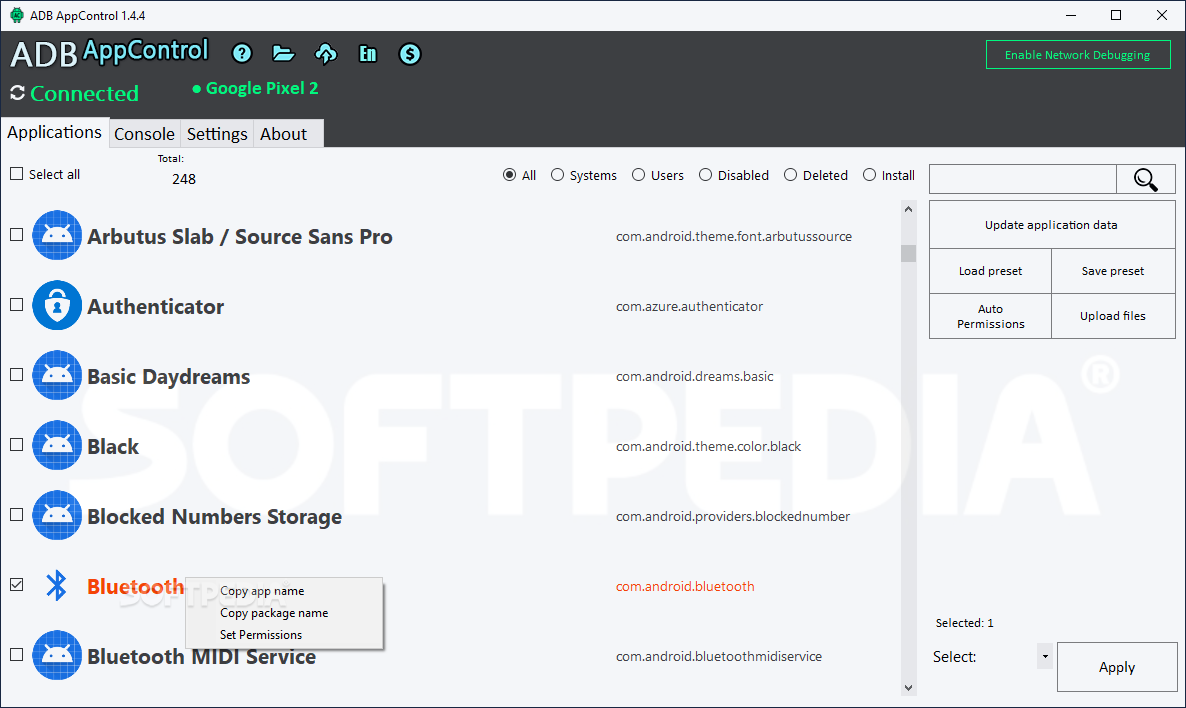Screen dimensions: 1186x708
Task: Select the Disabled filter radio button
Action: (705, 175)
